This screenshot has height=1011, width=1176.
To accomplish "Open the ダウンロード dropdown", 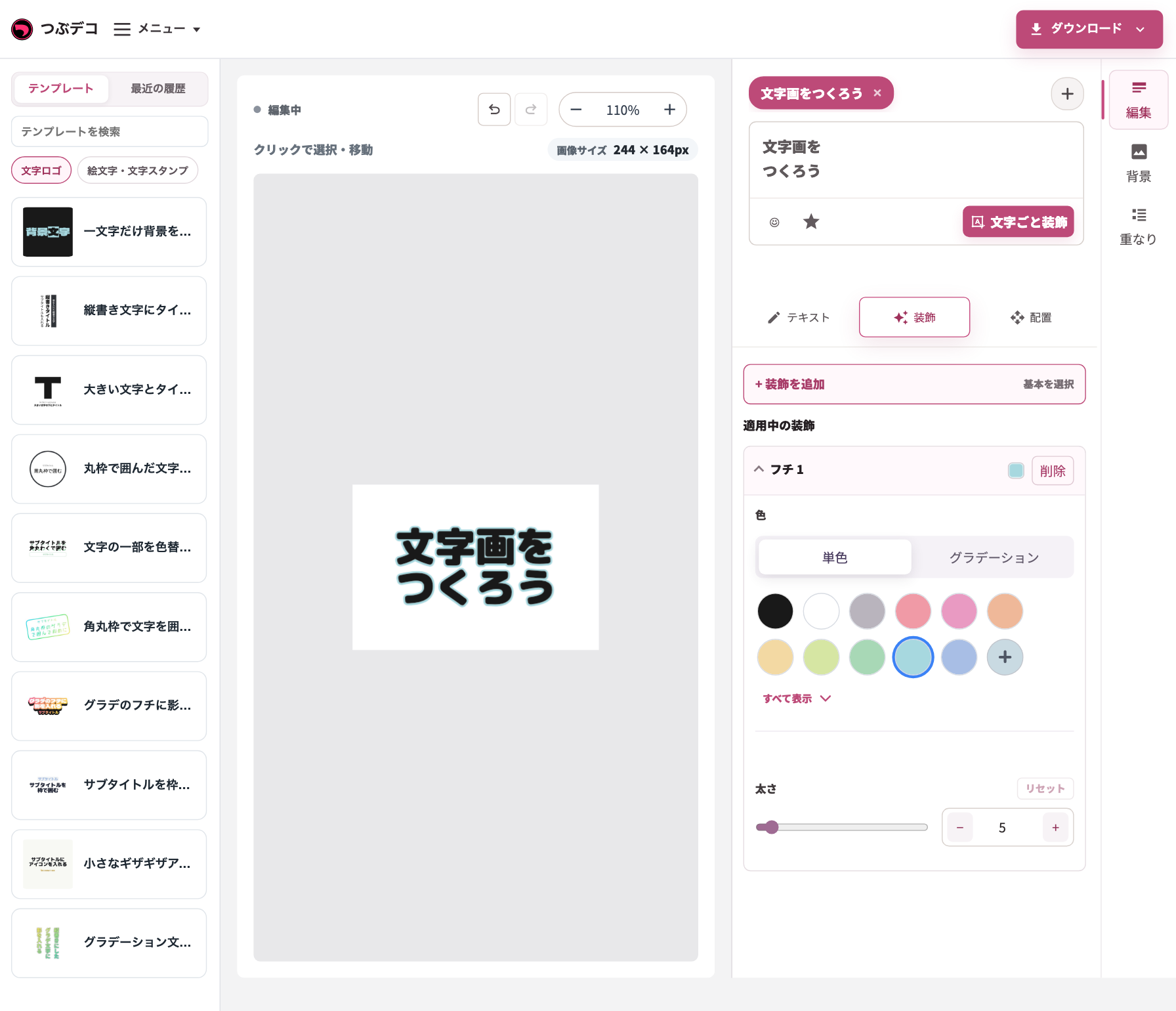I will coord(1089,29).
